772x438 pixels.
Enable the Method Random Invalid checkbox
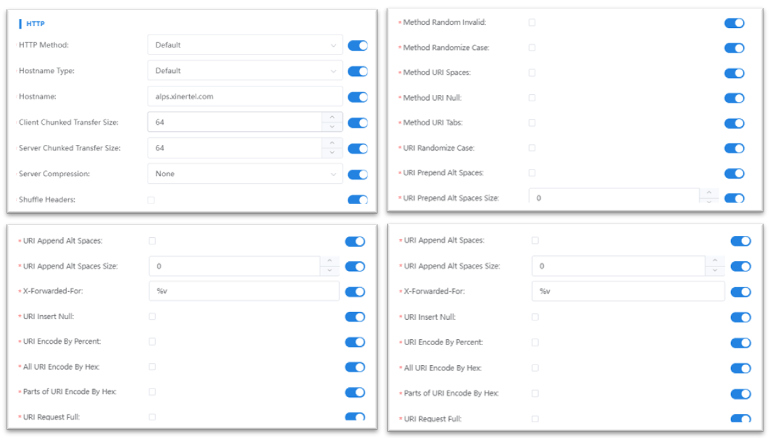[532, 22]
